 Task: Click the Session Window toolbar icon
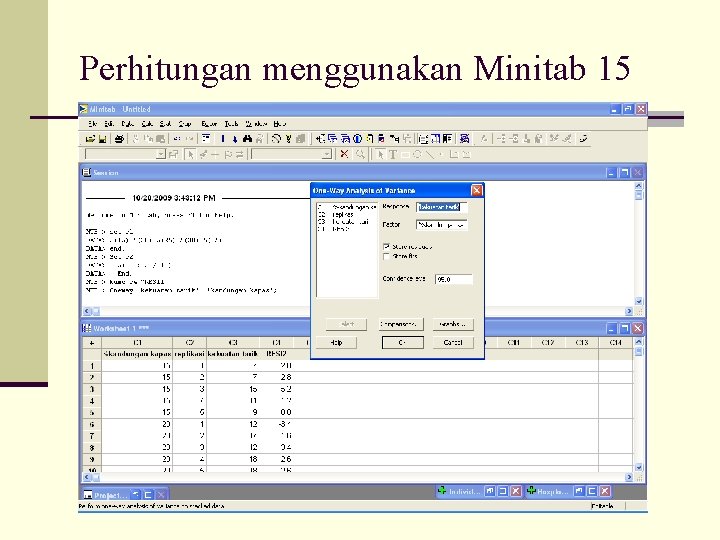coord(423,139)
